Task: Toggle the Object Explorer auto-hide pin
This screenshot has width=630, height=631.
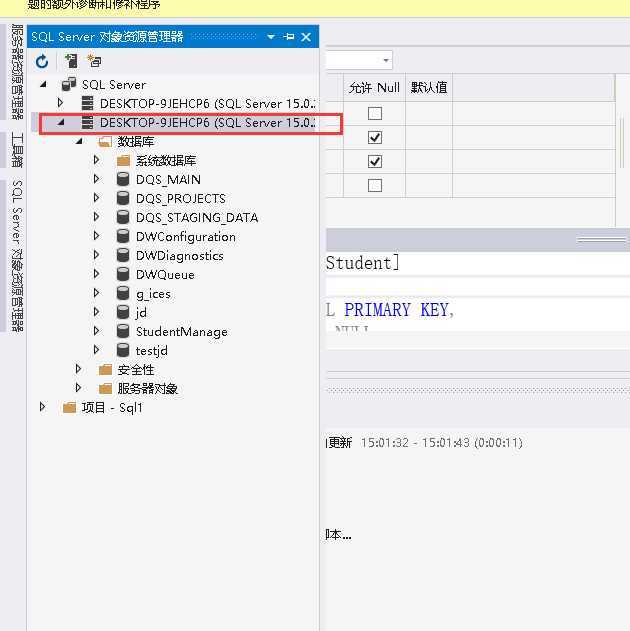Action: click(288, 37)
